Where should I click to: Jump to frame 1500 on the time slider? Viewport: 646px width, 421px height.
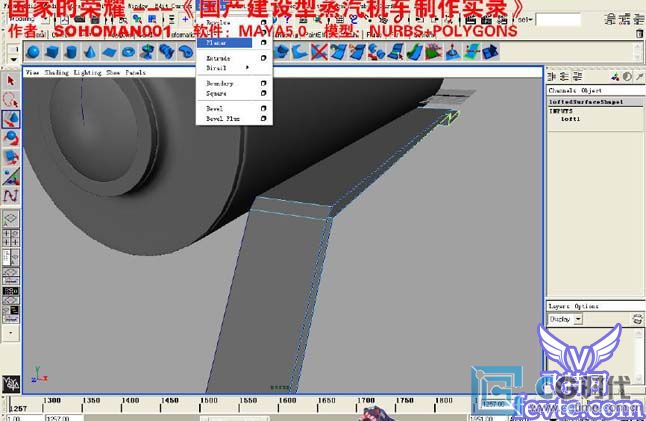tap(209, 400)
